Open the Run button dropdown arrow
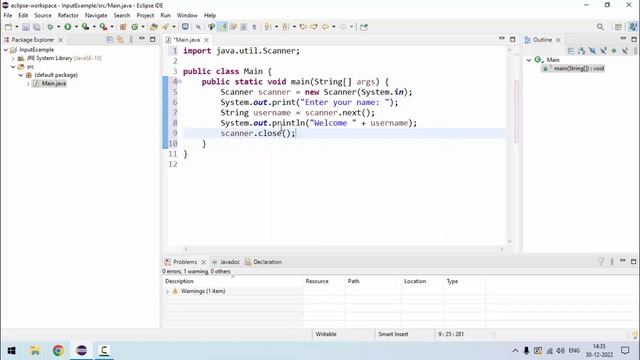This screenshot has height=360, width=640. coord(76,27)
